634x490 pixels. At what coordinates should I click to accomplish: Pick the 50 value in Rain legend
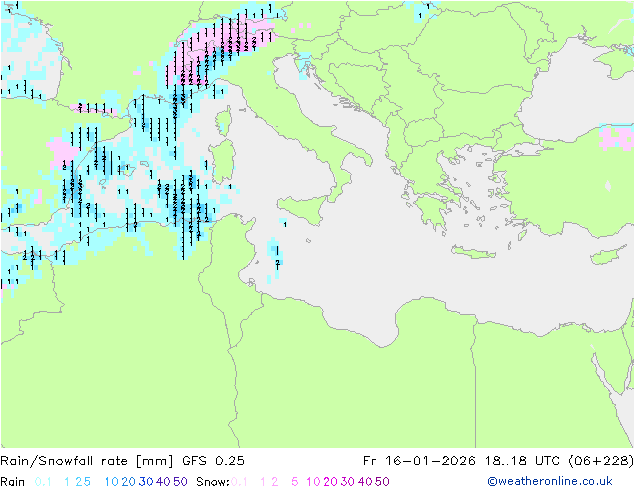tap(180, 482)
